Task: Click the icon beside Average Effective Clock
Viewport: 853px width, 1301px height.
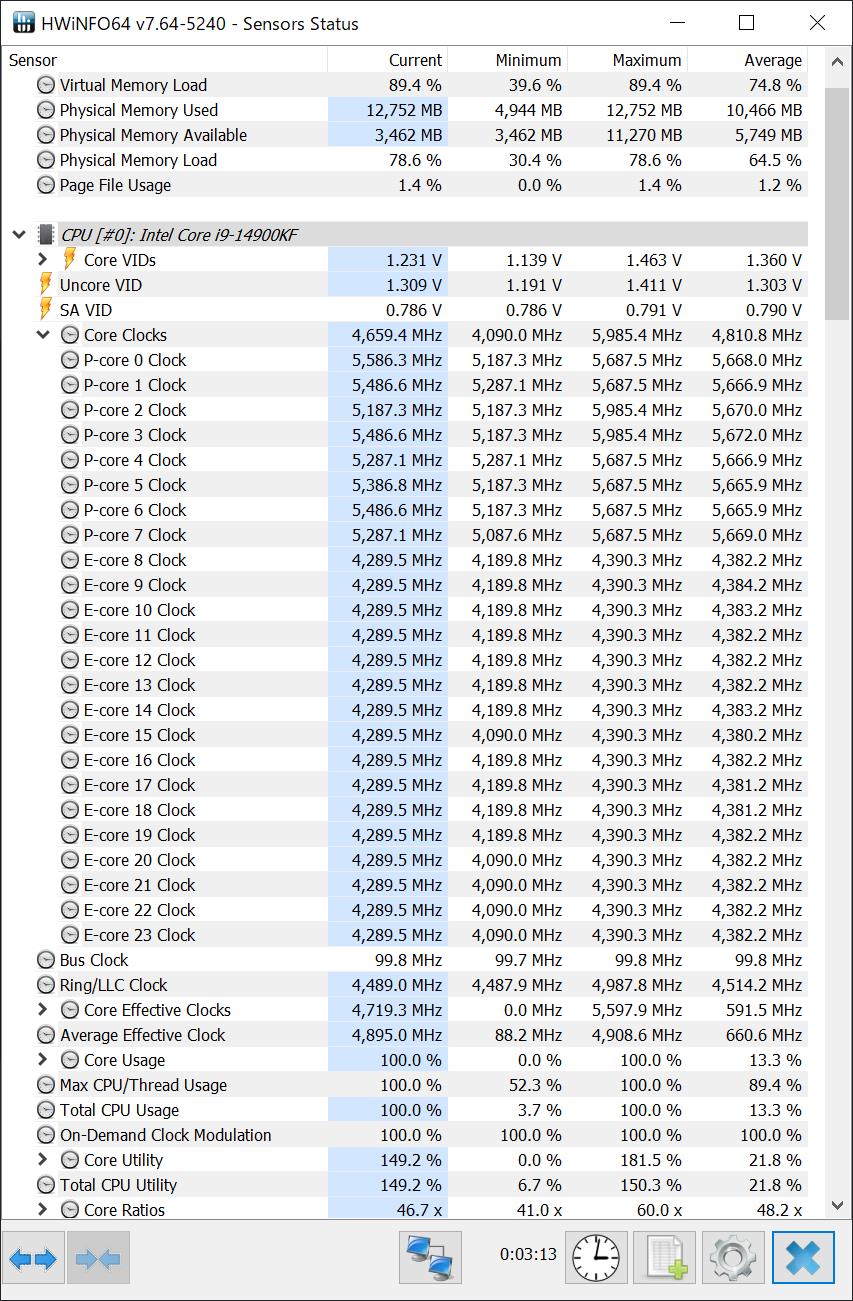Action: tap(46, 1035)
